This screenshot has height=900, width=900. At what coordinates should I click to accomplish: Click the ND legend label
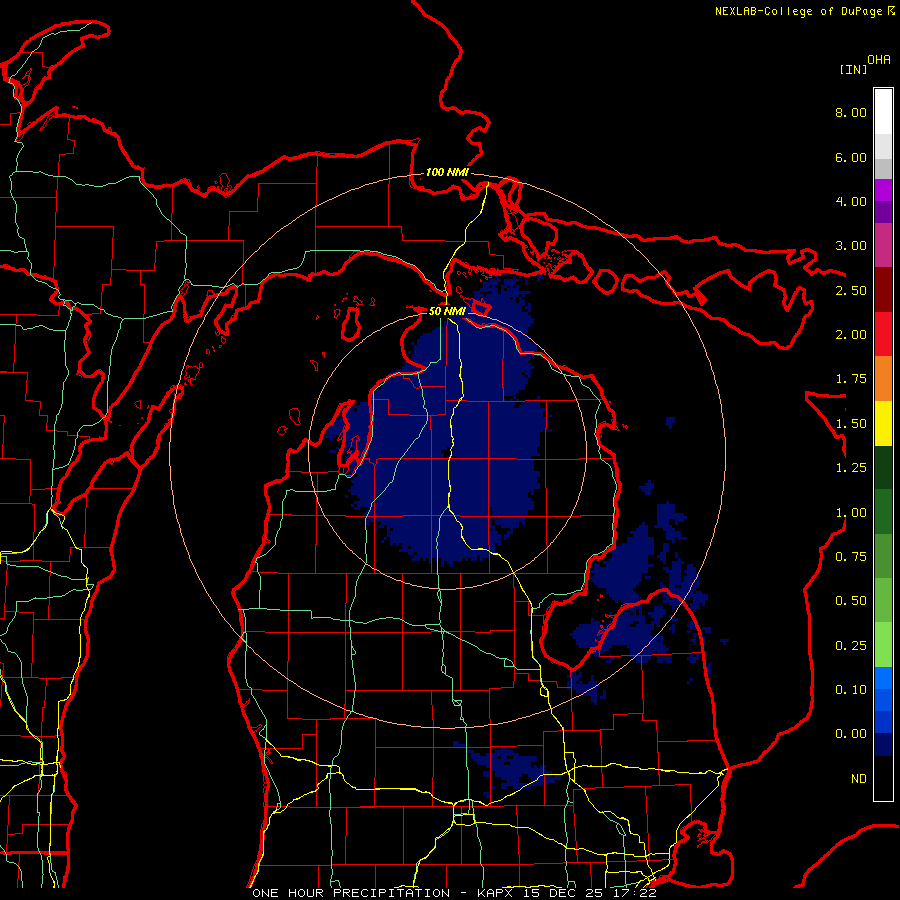pos(859,779)
